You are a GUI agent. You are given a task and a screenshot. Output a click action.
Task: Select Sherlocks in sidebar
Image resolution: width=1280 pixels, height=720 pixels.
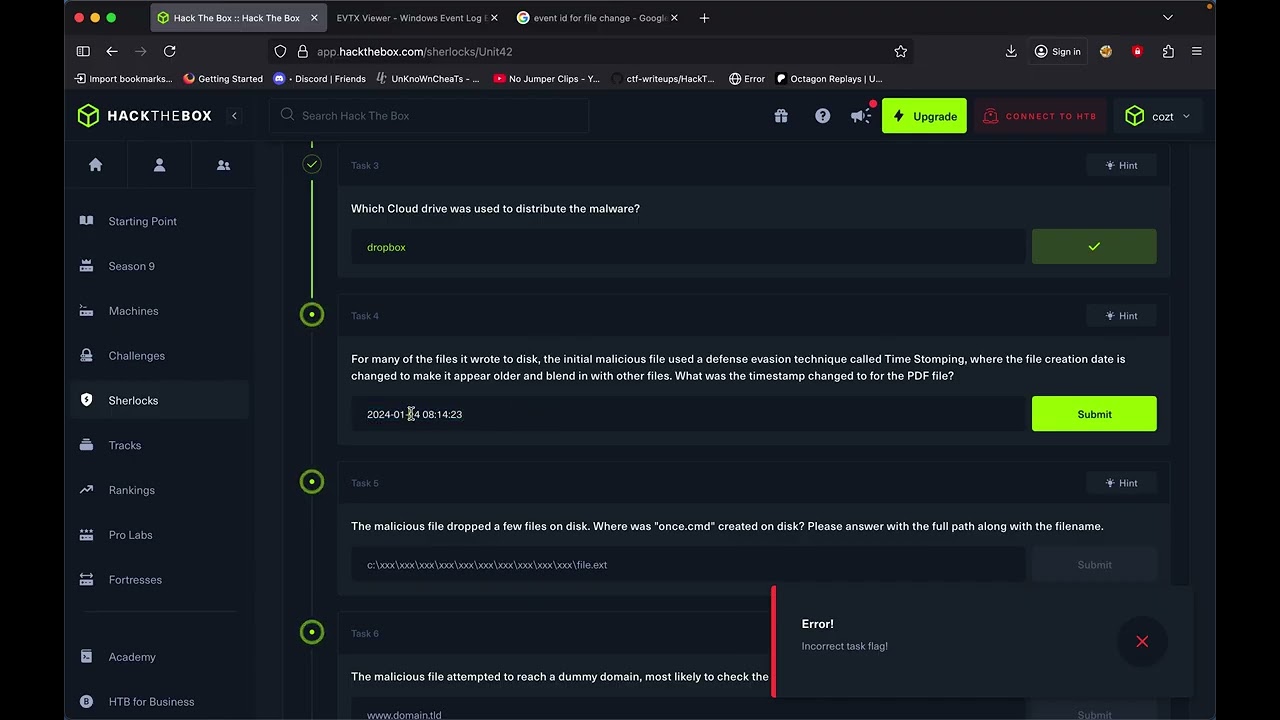coord(157,400)
